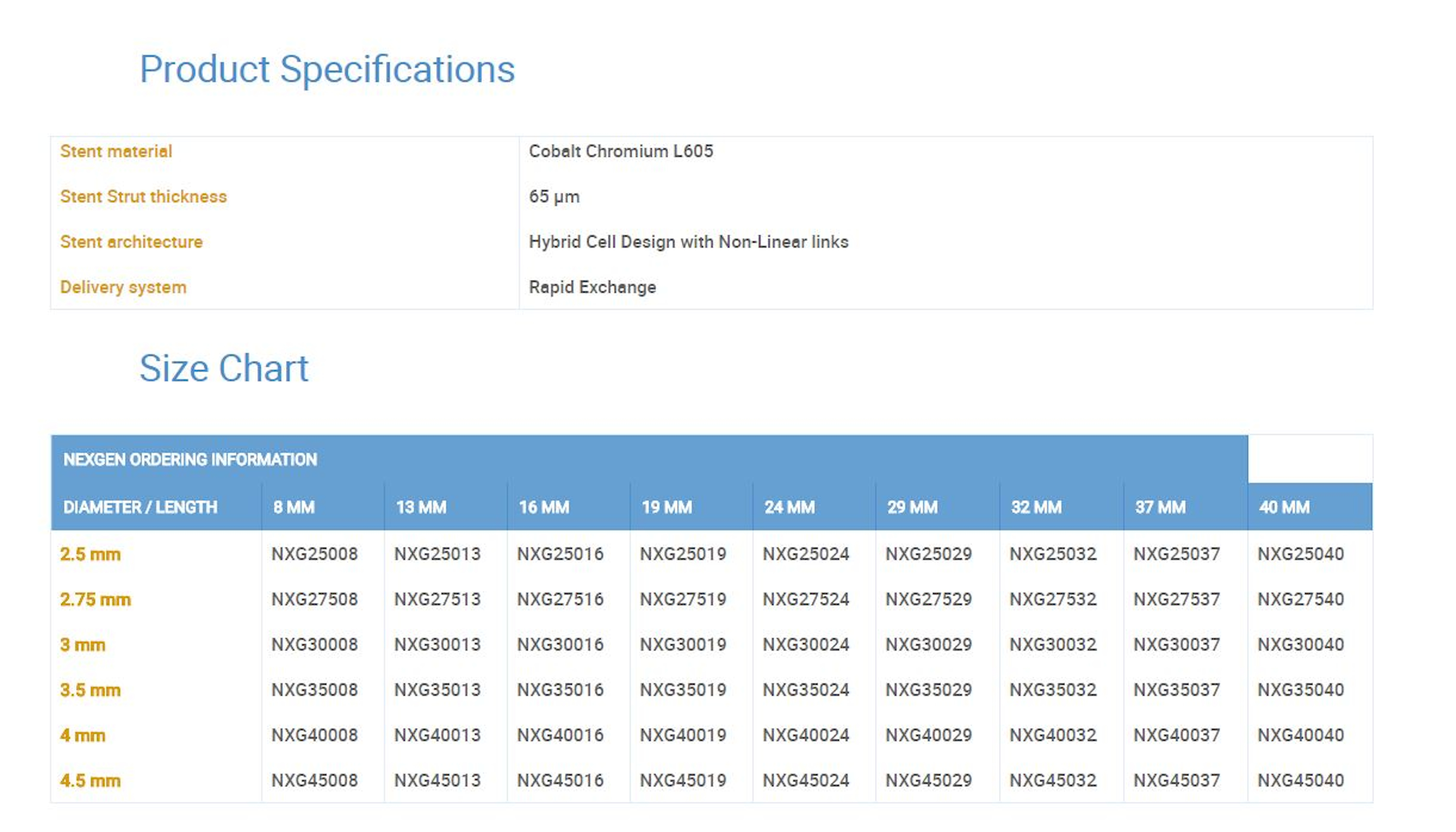
Task: Click the NXG25032 order code
Action: coord(1053,554)
